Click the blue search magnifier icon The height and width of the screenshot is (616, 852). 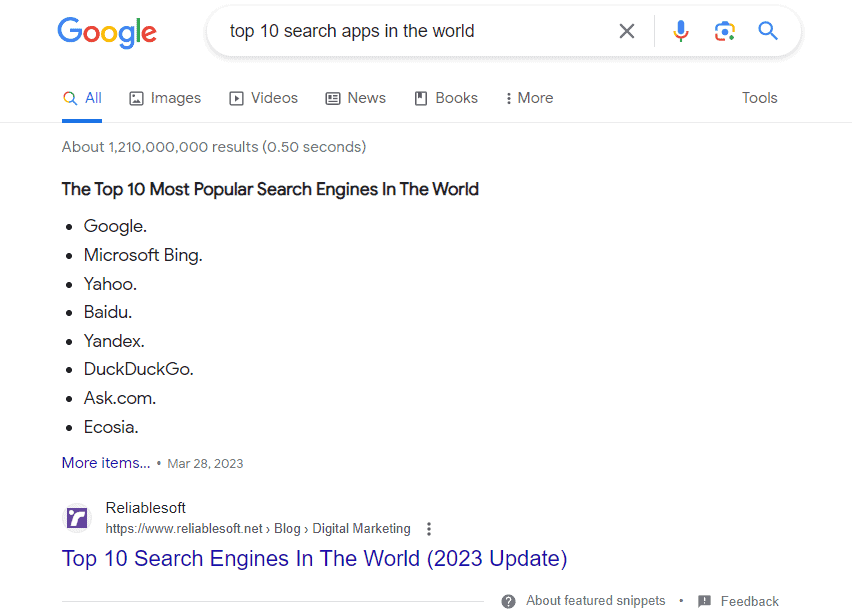(x=767, y=31)
